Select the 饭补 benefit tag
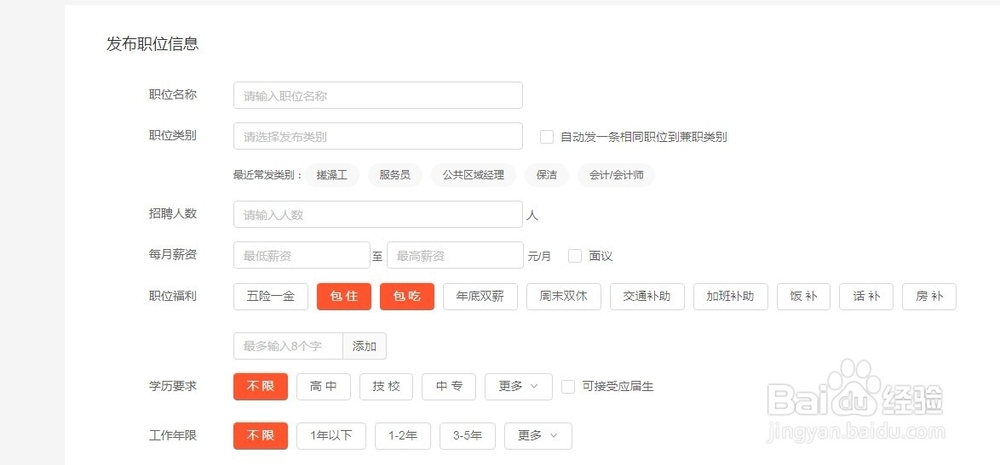 (x=804, y=297)
